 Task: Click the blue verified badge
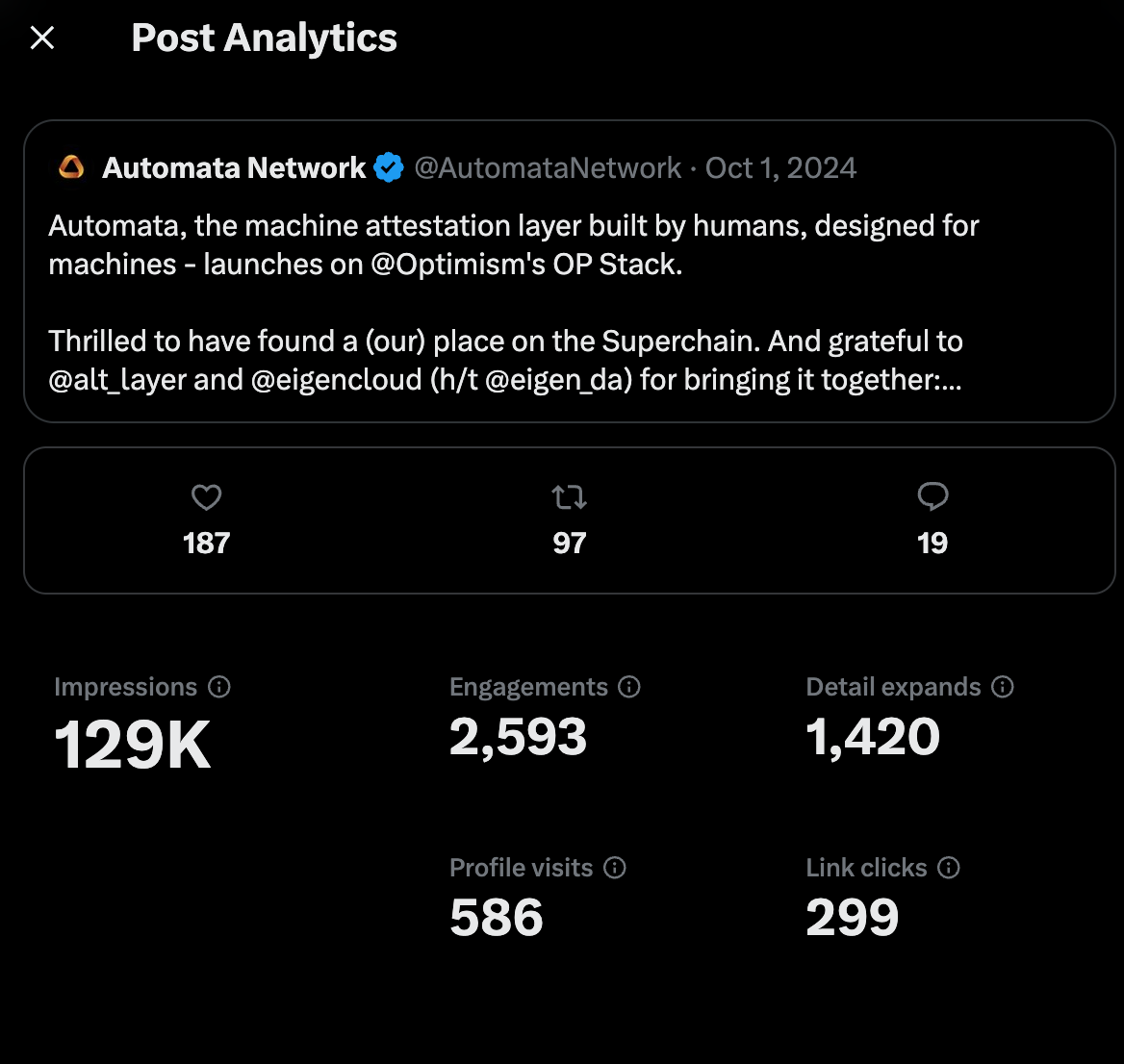(389, 168)
